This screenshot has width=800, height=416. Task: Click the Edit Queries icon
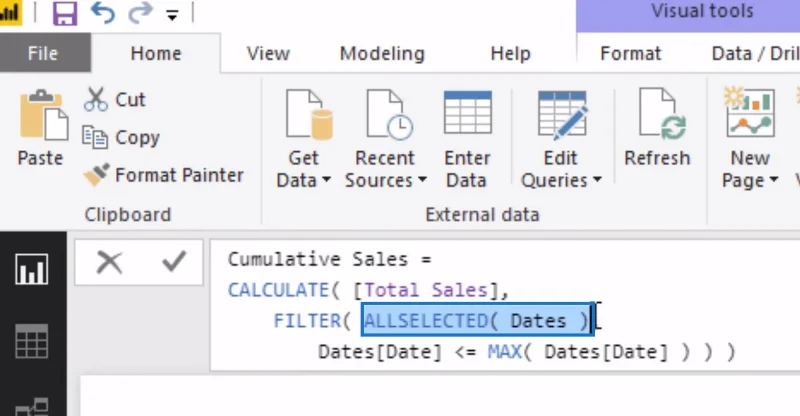[x=563, y=115]
